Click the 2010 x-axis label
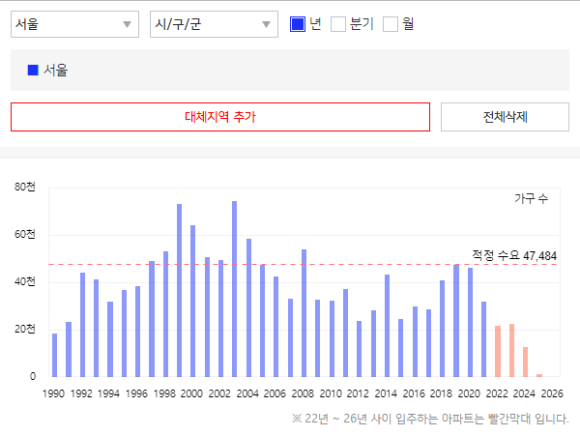This screenshot has height=436, width=580. point(330,393)
